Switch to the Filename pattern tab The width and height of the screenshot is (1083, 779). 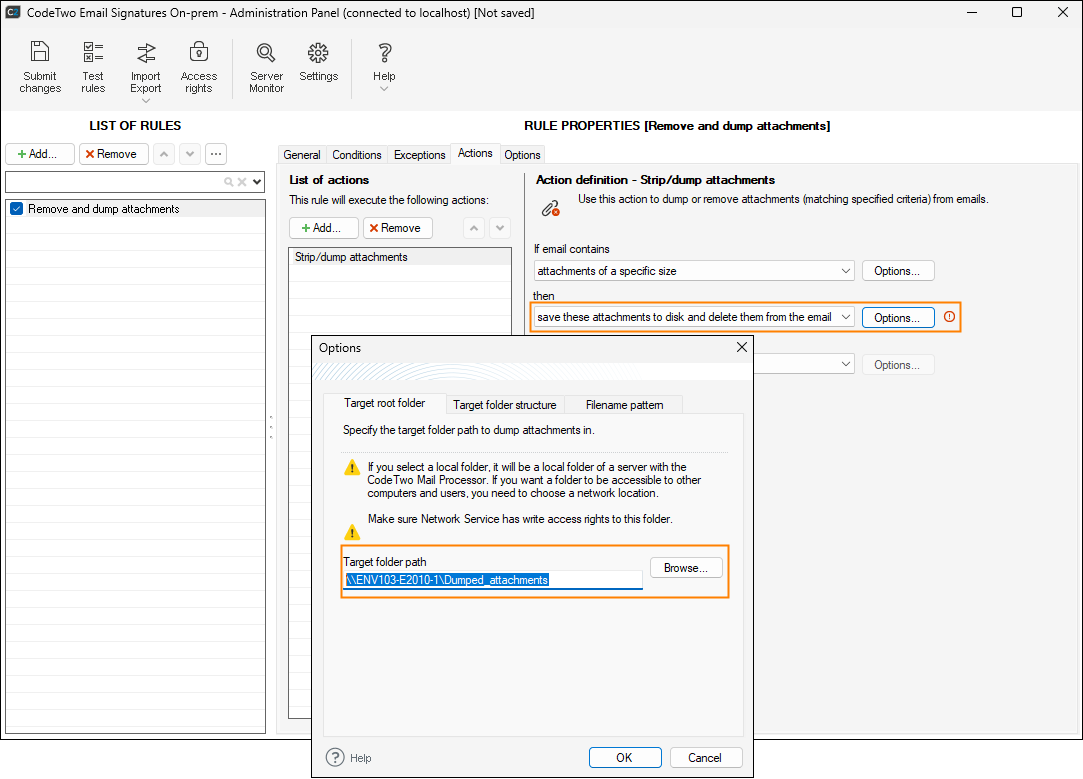point(624,405)
